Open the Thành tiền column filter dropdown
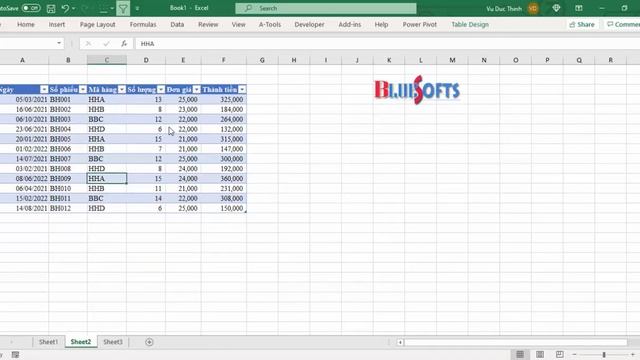This screenshot has height=360, width=640. 242,89
